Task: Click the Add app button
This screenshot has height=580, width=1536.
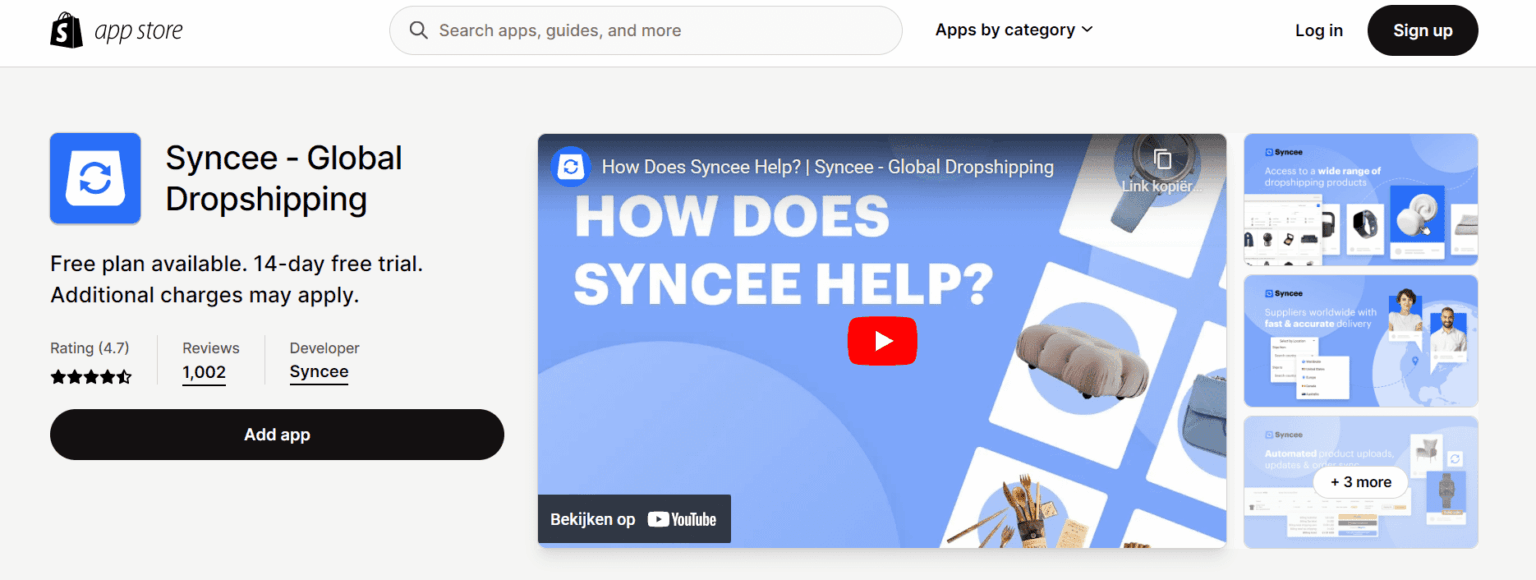Action: (x=277, y=434)
